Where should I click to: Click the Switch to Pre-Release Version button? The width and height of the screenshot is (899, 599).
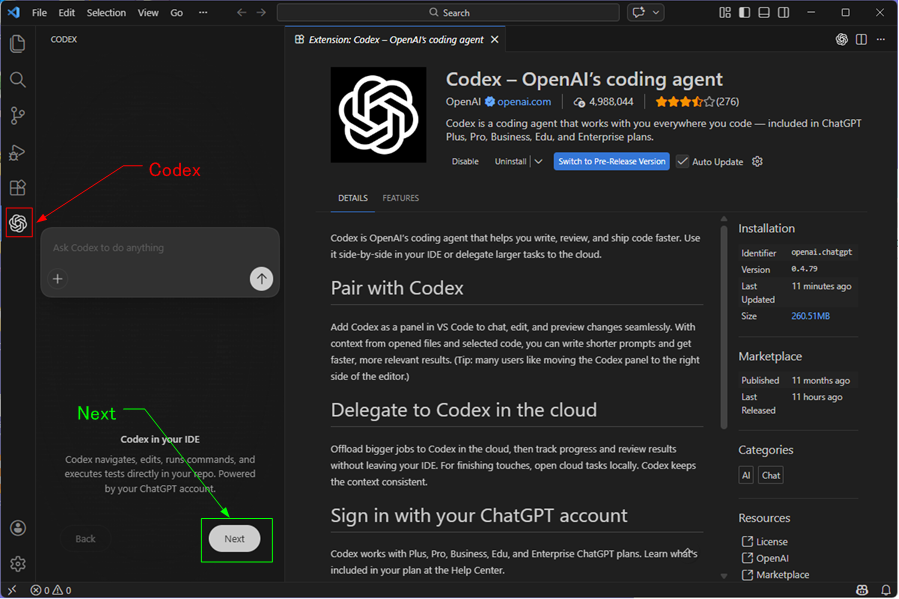click(611, 161)
